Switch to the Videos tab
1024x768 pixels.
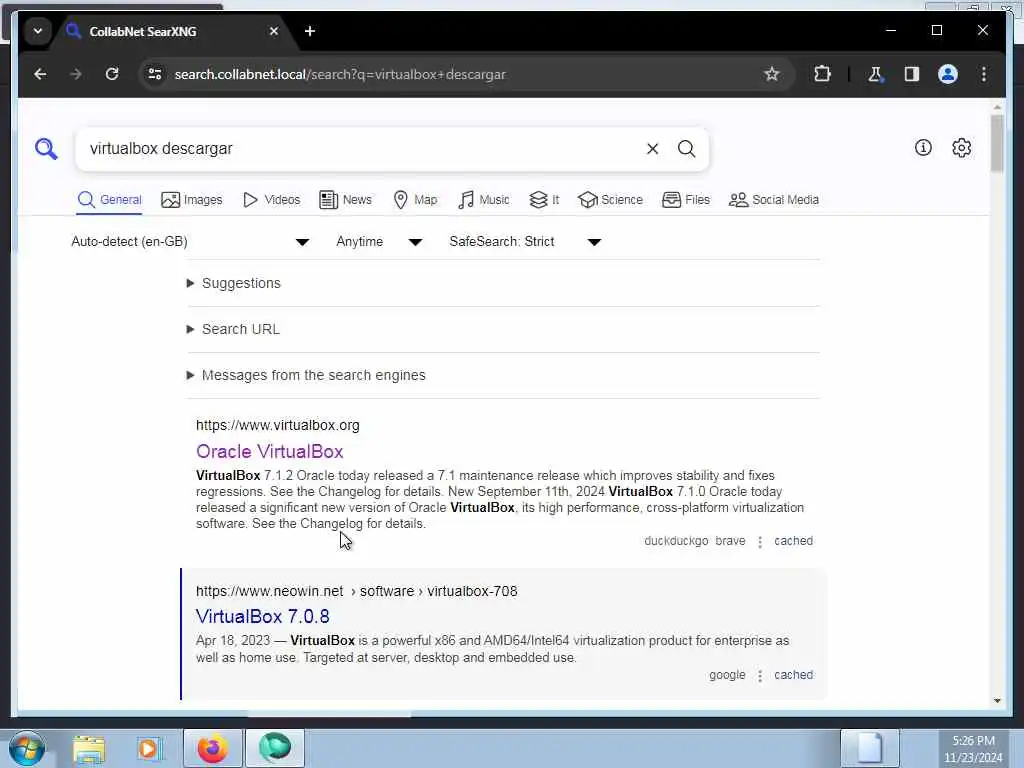click(271, 200)
